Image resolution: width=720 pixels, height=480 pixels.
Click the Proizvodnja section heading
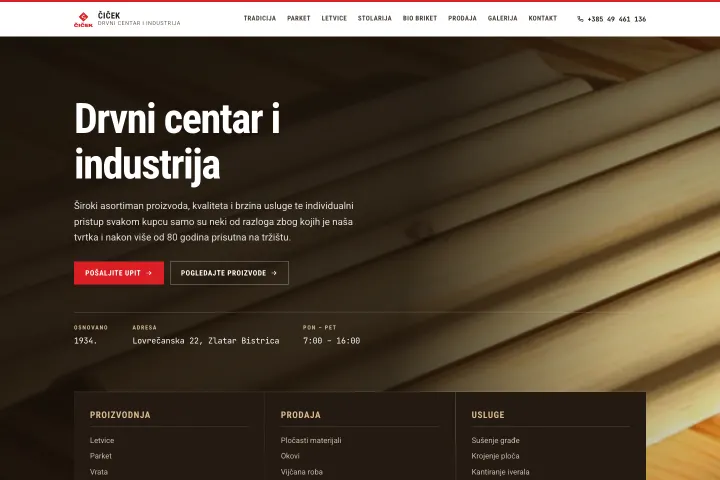tap(120, 415)
